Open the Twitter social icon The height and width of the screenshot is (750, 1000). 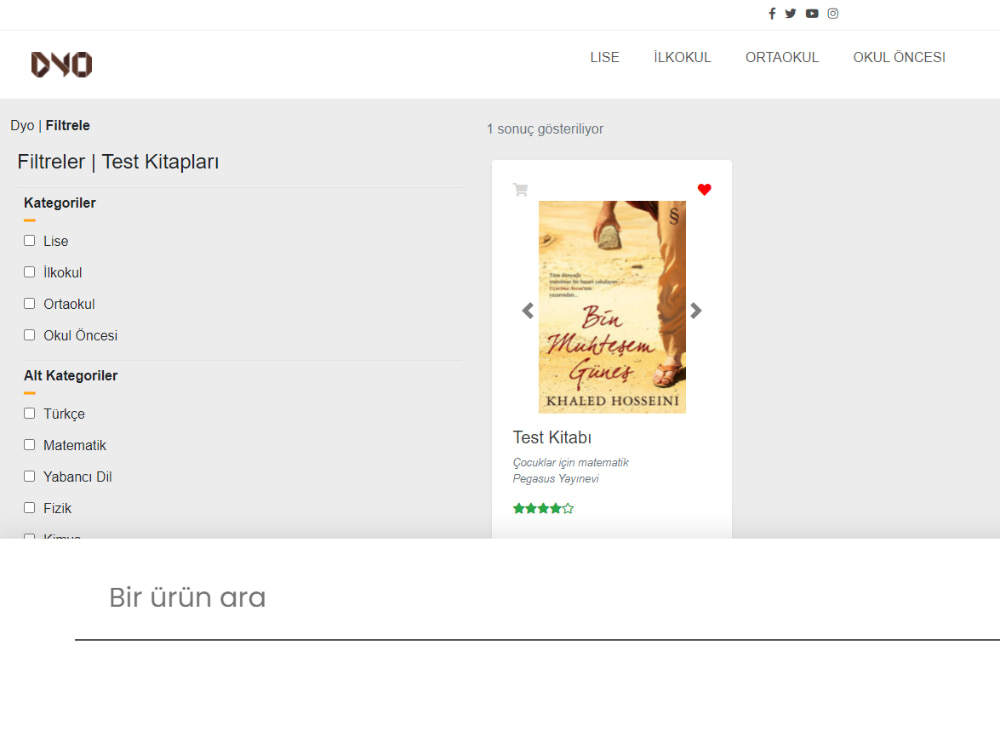click(791, 13)
